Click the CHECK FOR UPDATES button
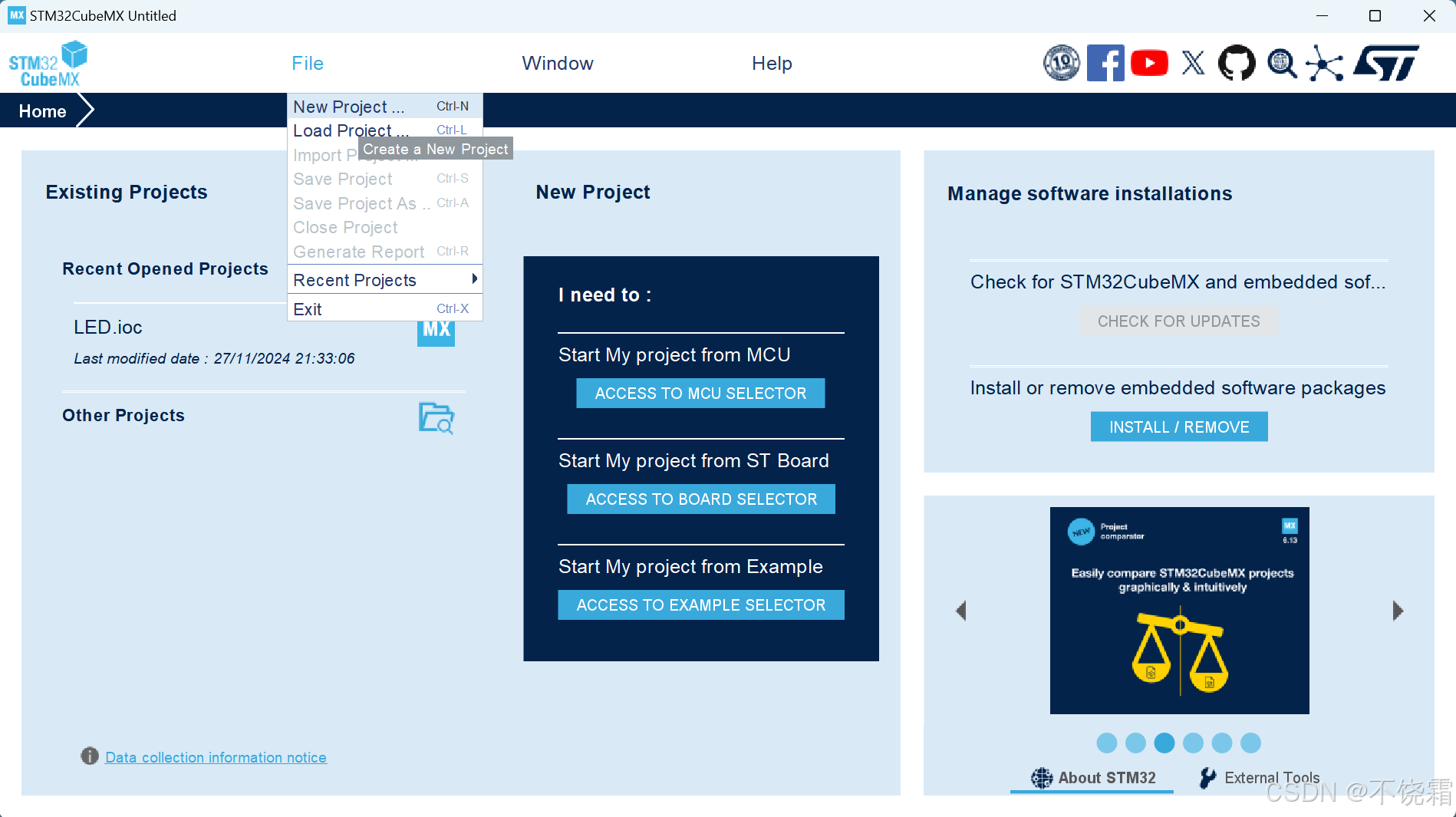The width and height of the screenshot is (1456, 817). click(x=1178, y=321)
